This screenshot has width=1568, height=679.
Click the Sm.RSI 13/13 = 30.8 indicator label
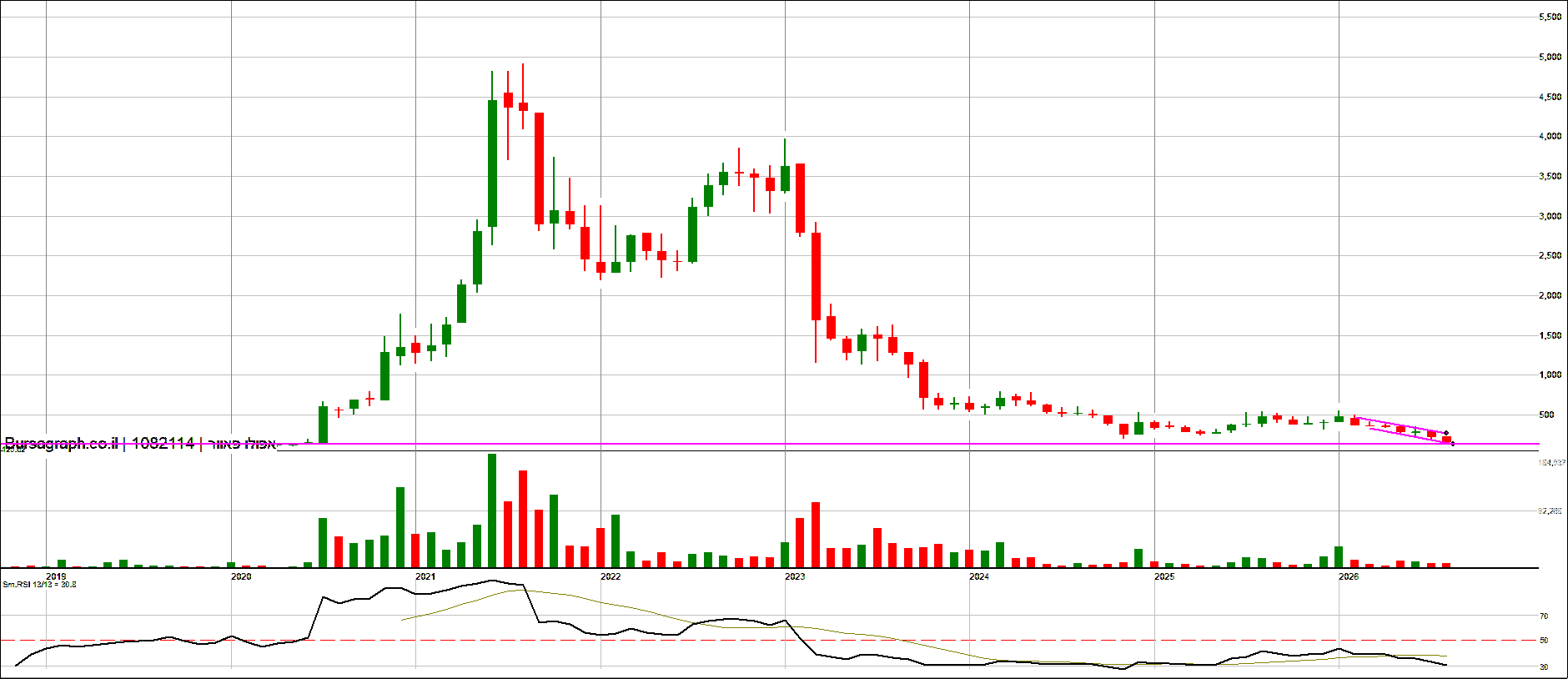39,585
